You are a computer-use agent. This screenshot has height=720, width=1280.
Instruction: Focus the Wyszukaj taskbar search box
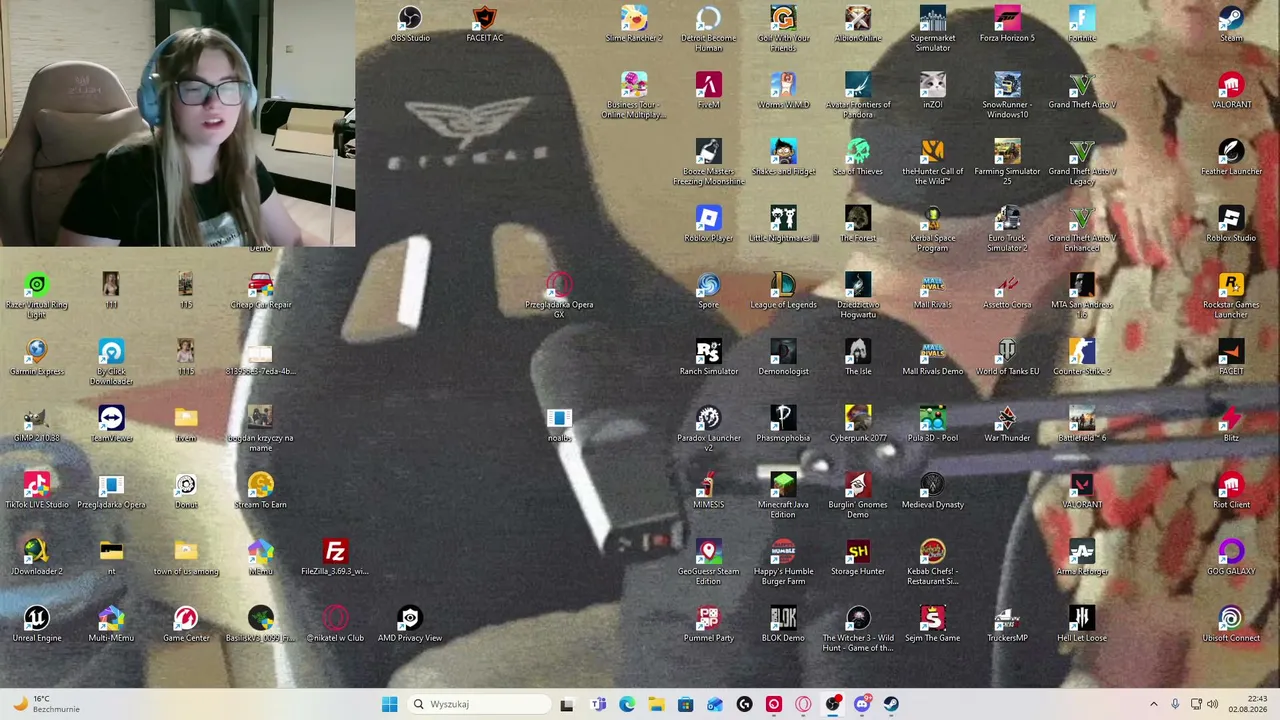point(478,704)
